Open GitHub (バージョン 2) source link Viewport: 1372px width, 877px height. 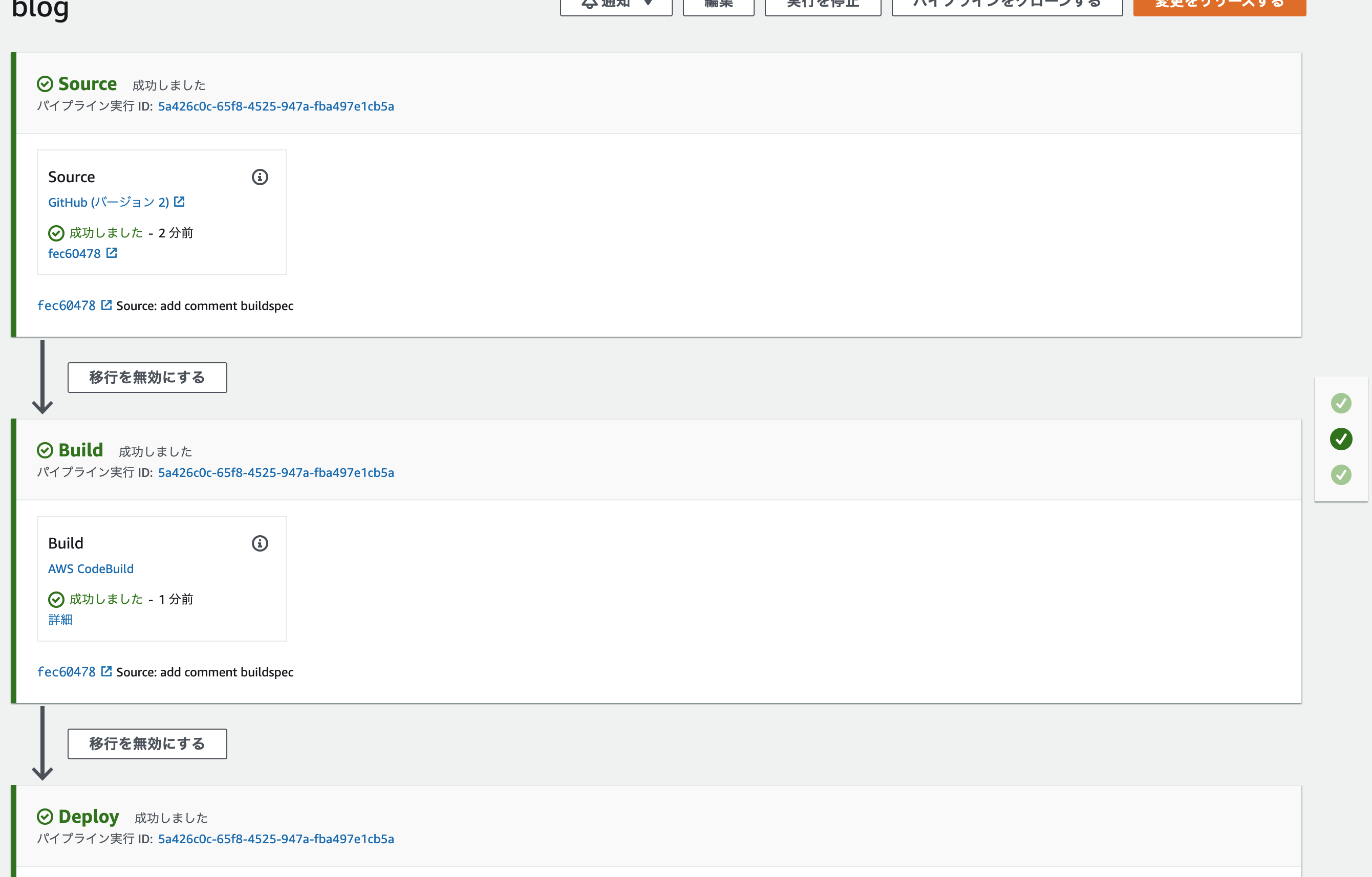(x=108, y=202)
